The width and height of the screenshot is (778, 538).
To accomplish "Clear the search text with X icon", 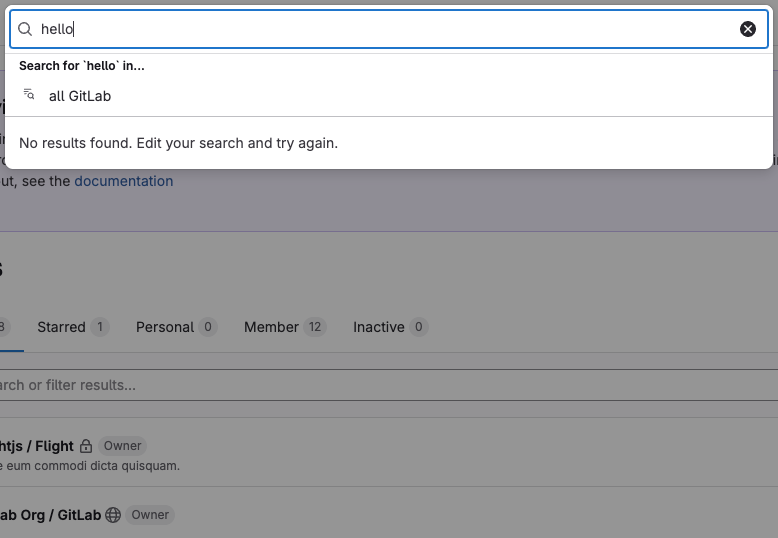I will click(x=748, y=29).
